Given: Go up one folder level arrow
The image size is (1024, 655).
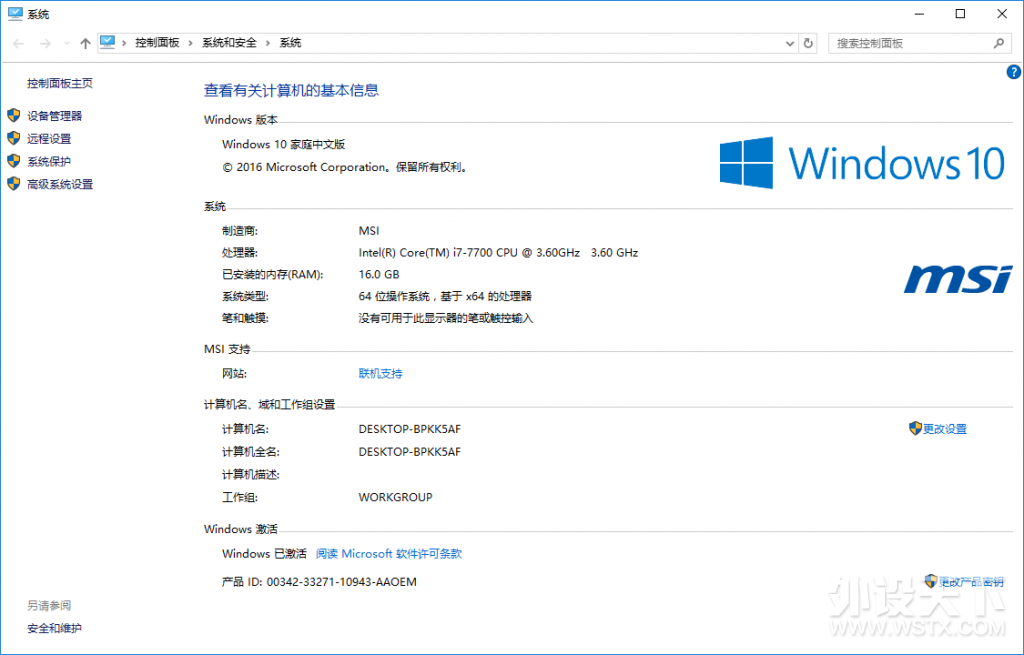Looking at the screenshot, I should pos(85,43).
